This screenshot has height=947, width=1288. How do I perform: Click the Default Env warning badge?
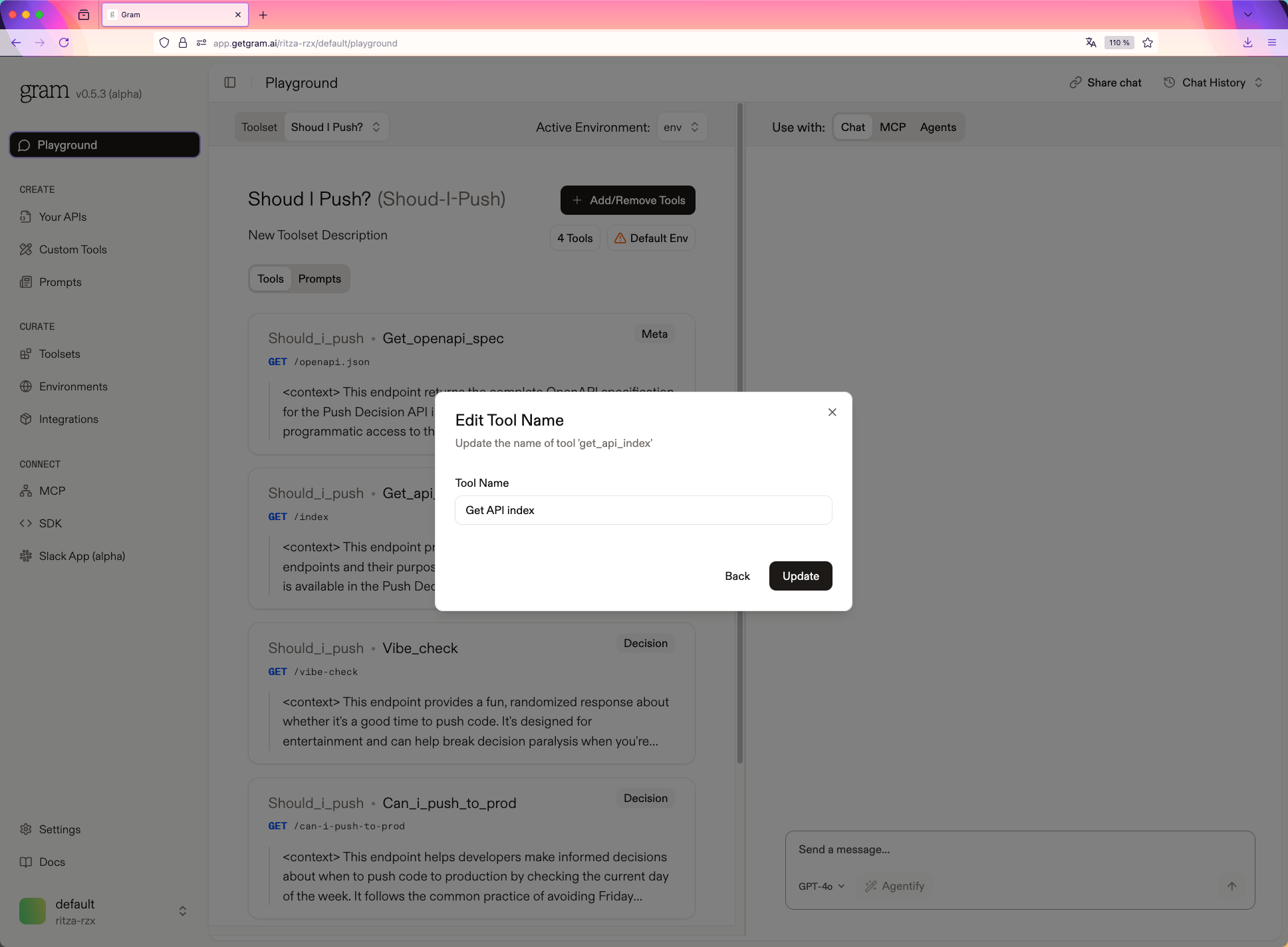pyautogui.click(x=651, y=238)
